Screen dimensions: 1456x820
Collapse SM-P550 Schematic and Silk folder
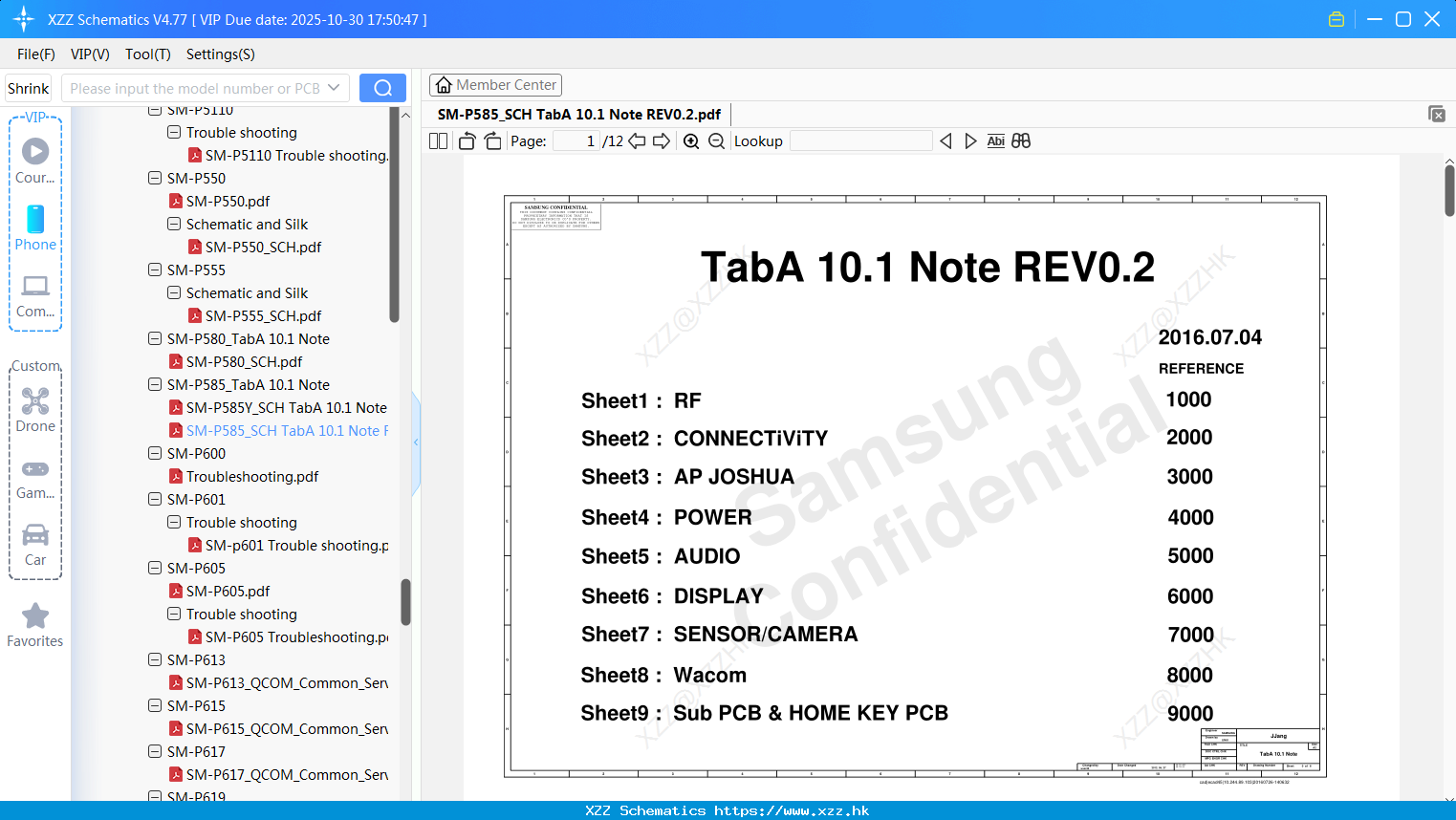174,224
